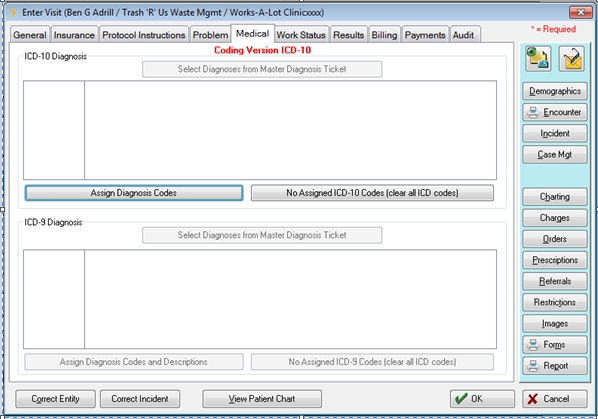The image size is (598, 419).
Task: Open View Patient Chart
Action: pyautogui.click(x=262, y=399)
